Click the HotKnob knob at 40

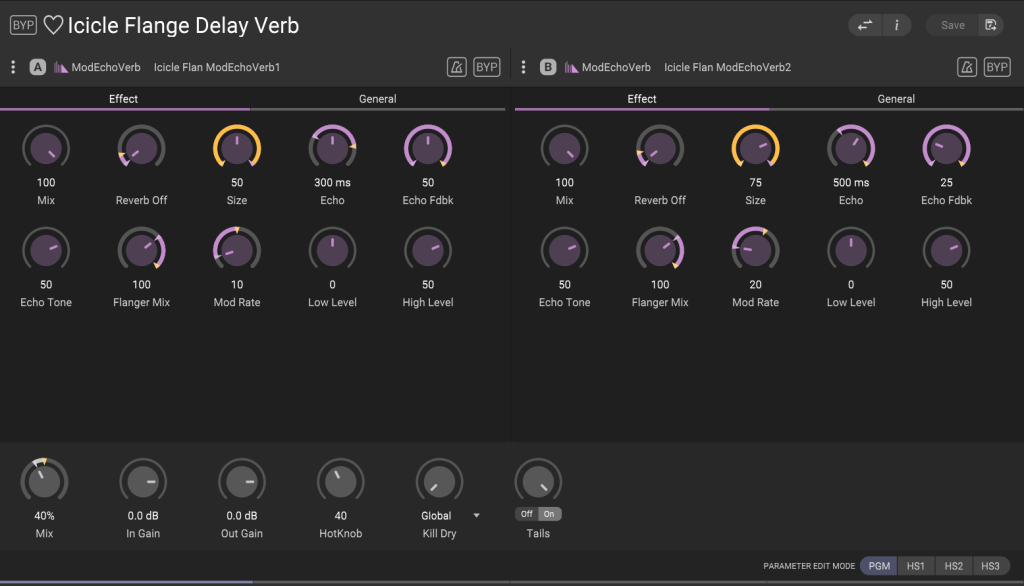(340, 482)
